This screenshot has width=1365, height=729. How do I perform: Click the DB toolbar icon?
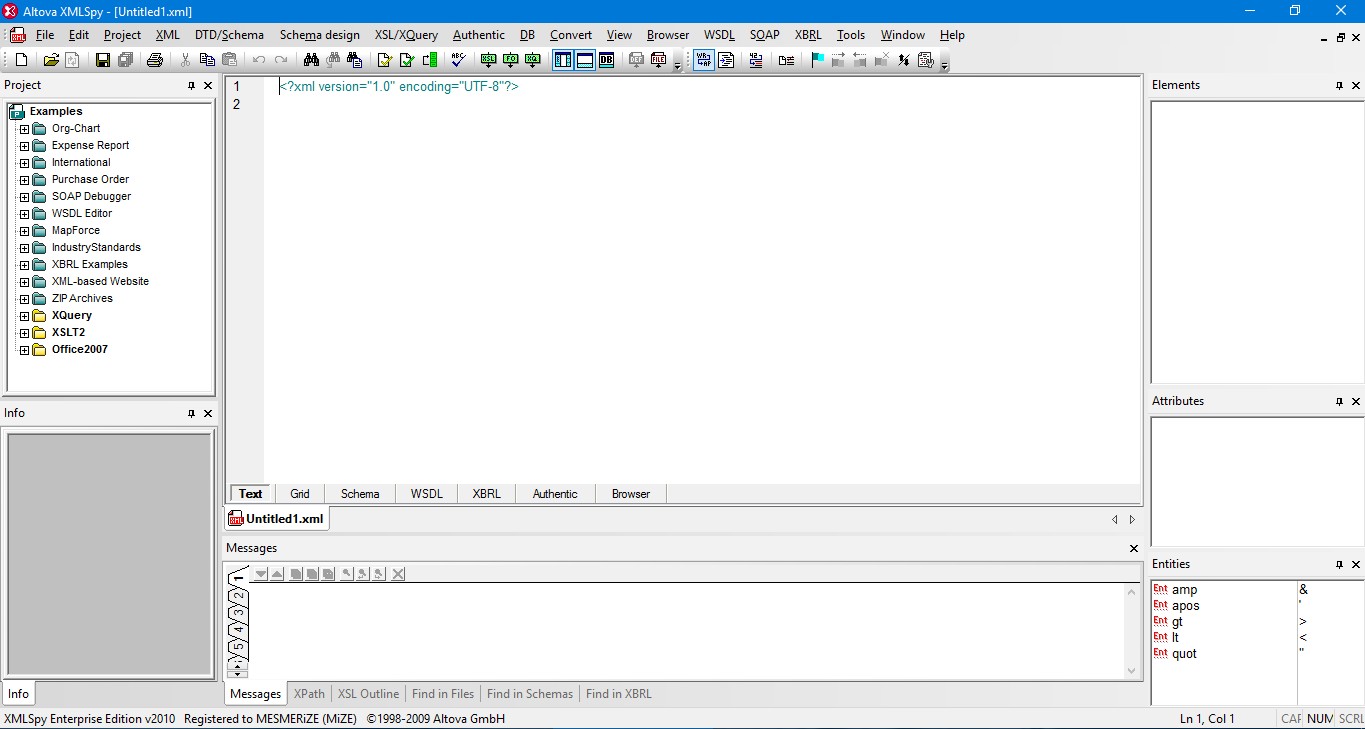coord(607,60)
